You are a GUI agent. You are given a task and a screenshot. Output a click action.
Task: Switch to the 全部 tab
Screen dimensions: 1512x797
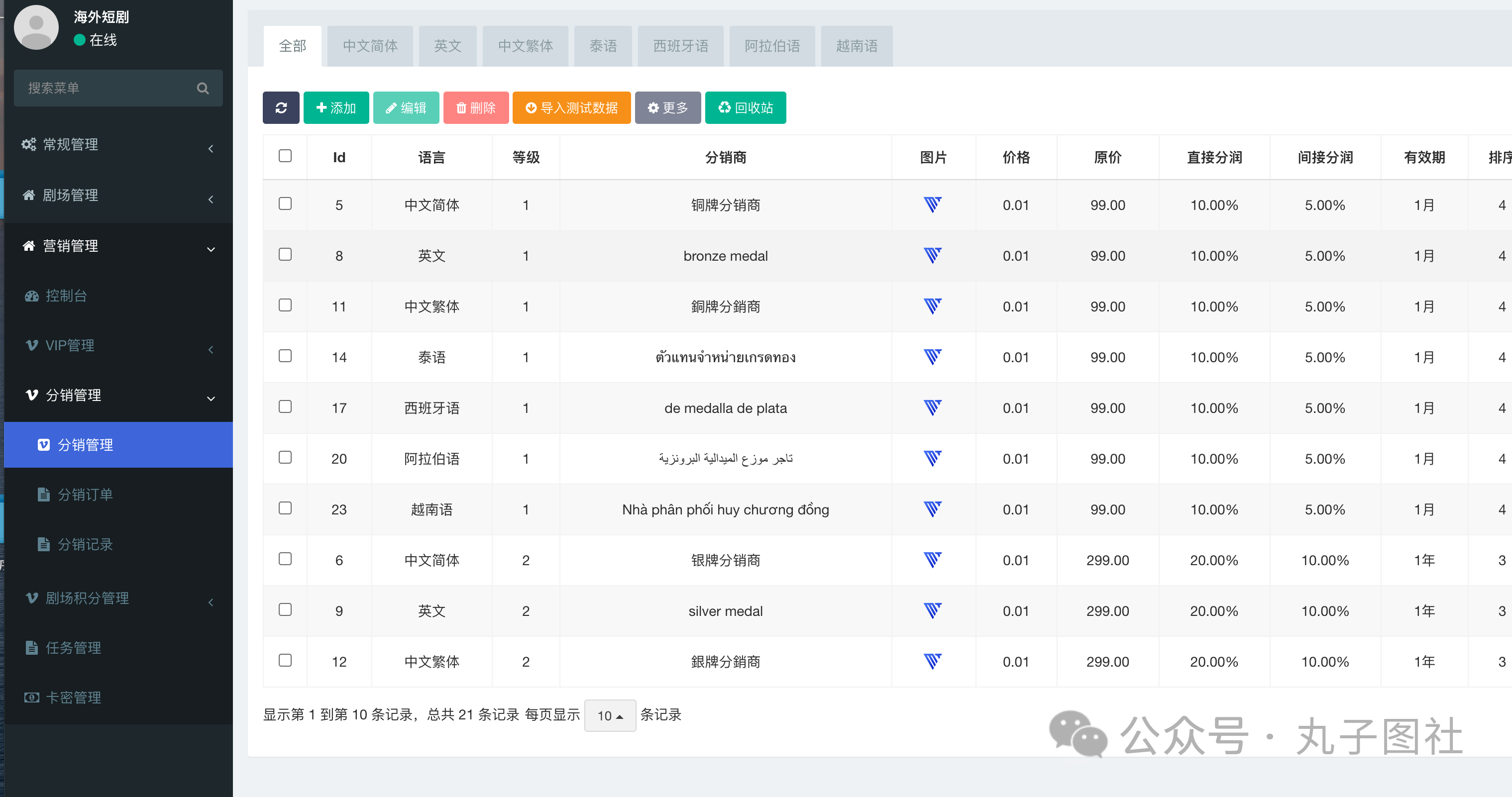tap(292, 46)
